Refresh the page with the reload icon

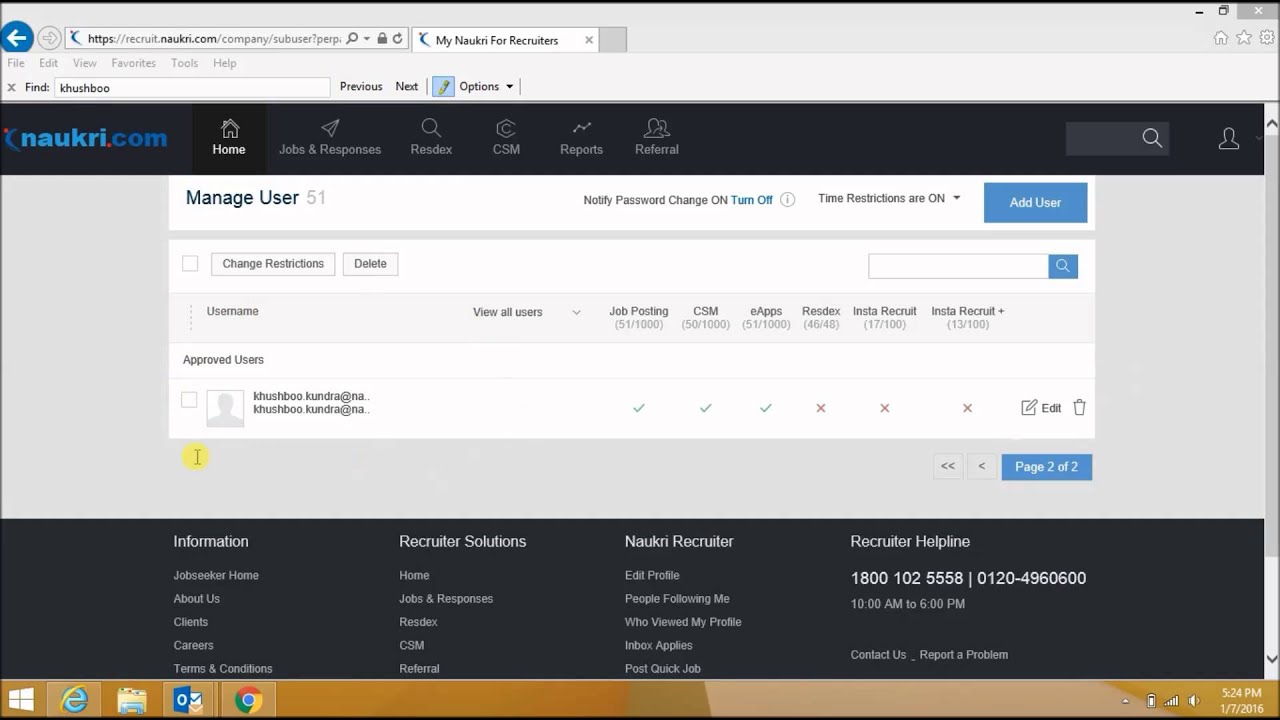(397, 39)
